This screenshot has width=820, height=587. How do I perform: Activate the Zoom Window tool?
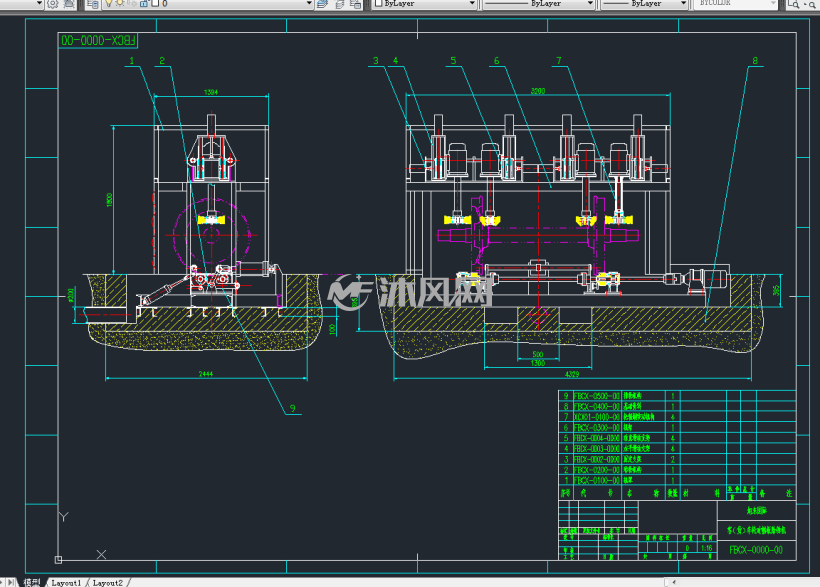[793, 4]
